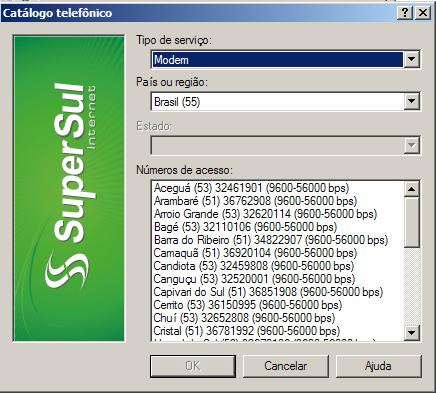Viewport: 436px width, 393px height.
Task: Select Canguçu (53) 32520001 access number
Action: coord(254,279)
